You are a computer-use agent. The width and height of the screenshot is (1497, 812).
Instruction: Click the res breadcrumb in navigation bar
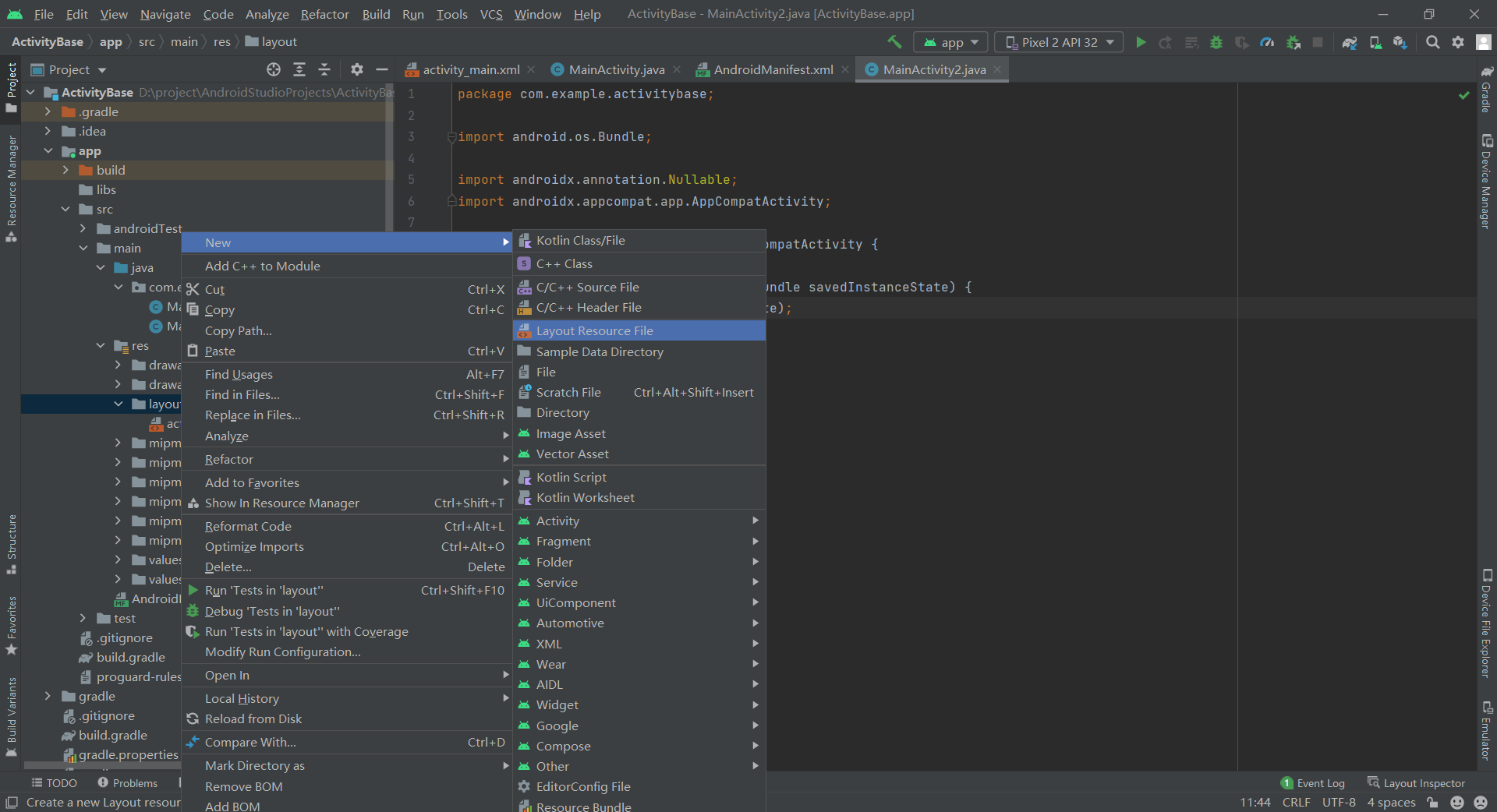(x=222, y=42)
